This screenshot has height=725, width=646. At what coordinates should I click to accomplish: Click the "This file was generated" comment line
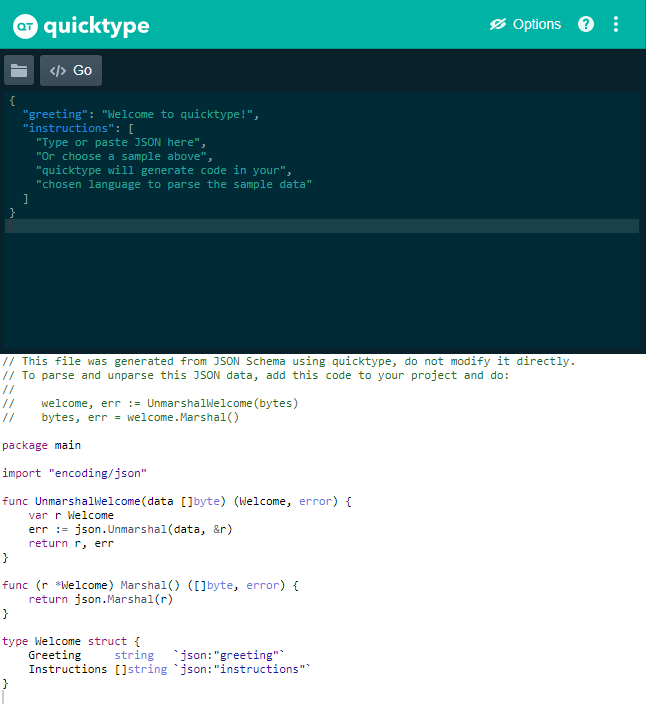coord(289,361)
